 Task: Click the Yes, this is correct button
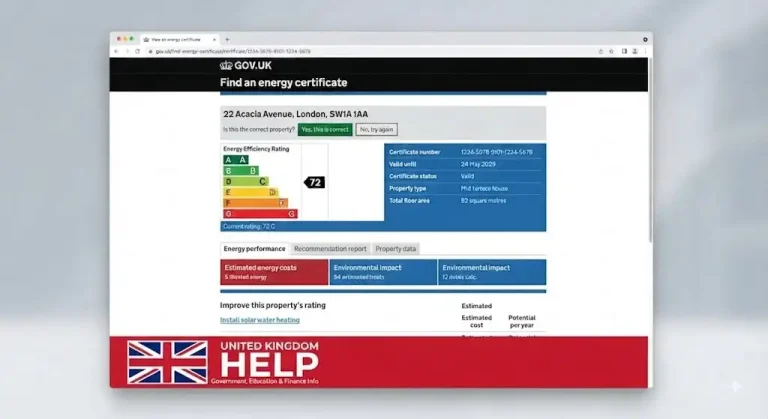[x=325, y=129]
